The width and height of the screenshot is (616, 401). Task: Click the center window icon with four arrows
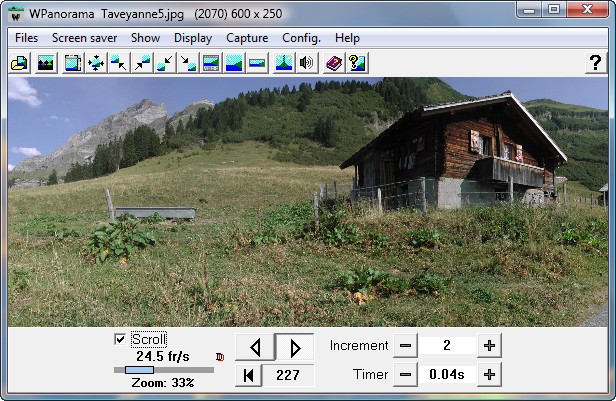[96, 63]
